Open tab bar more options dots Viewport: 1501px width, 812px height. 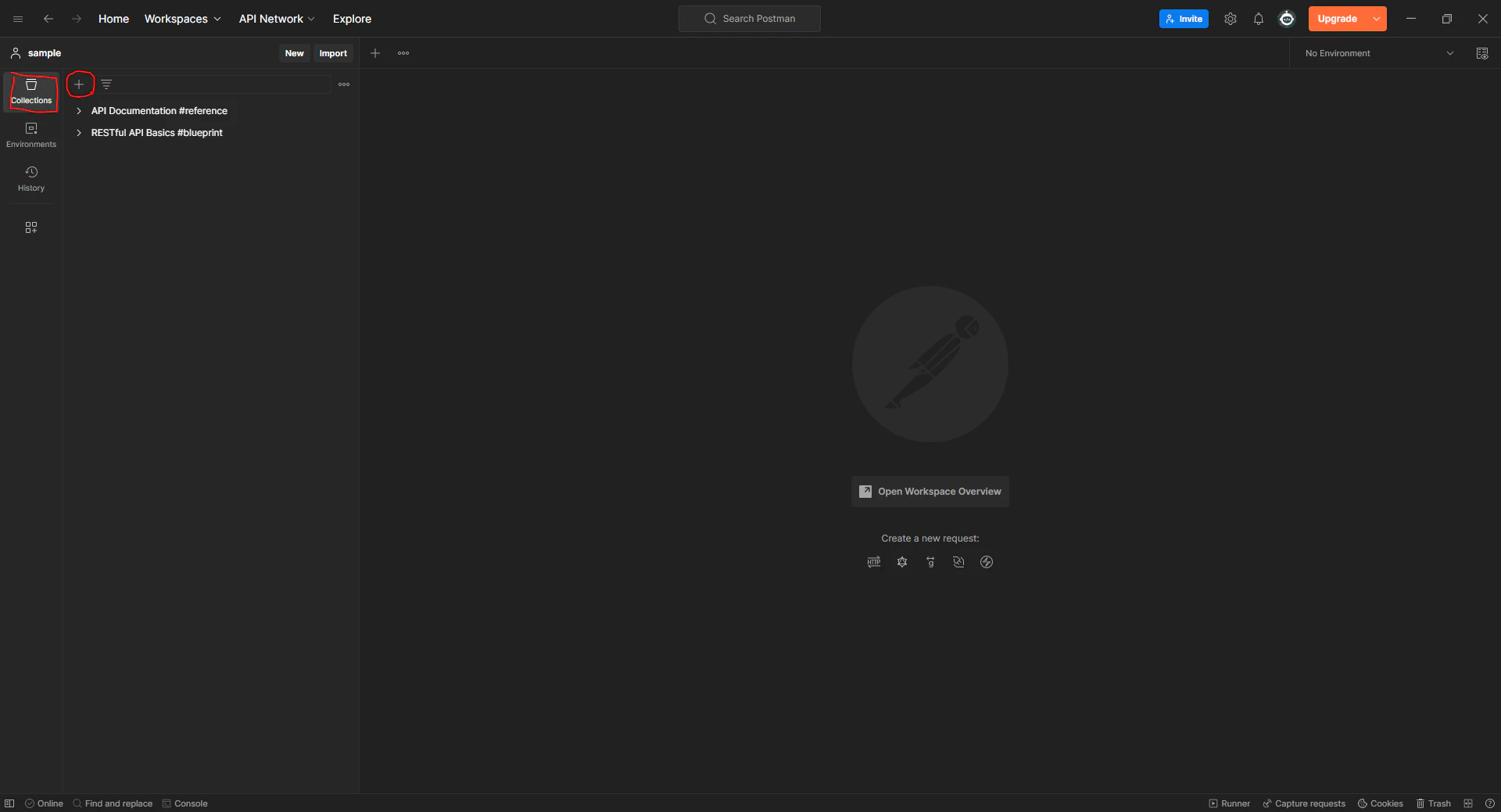click(403, 53)
